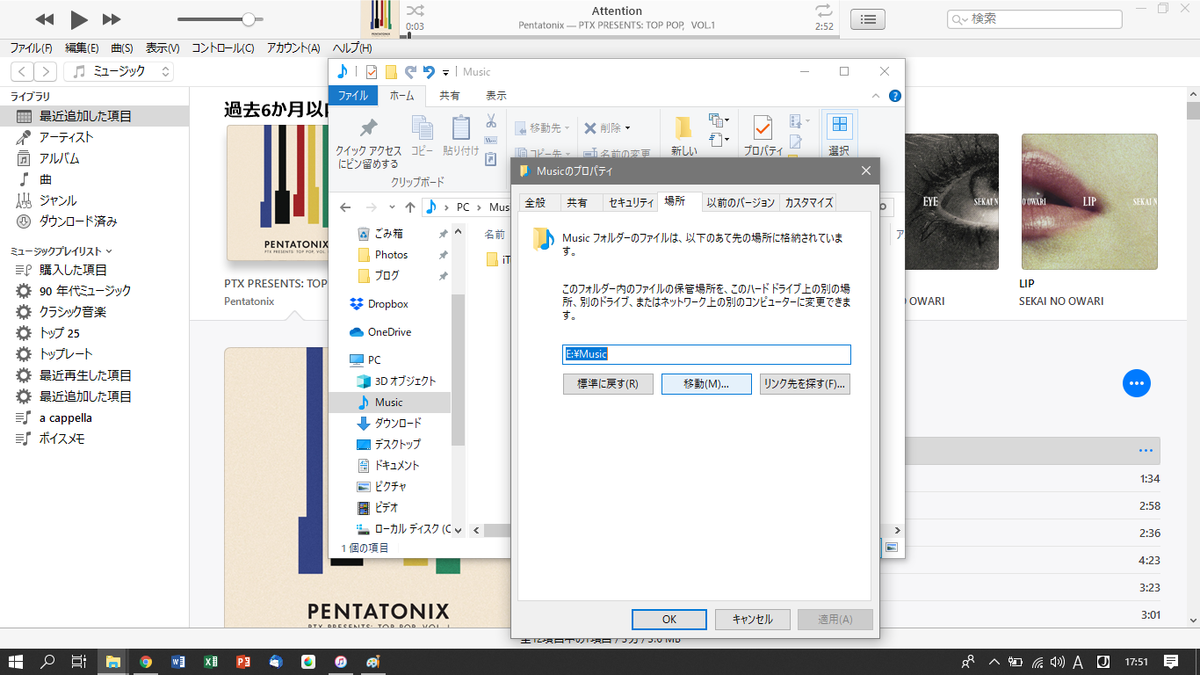Select Dropbox in the Explorer tree
The width and height of the screenshot is (1200, 675).
388,304
